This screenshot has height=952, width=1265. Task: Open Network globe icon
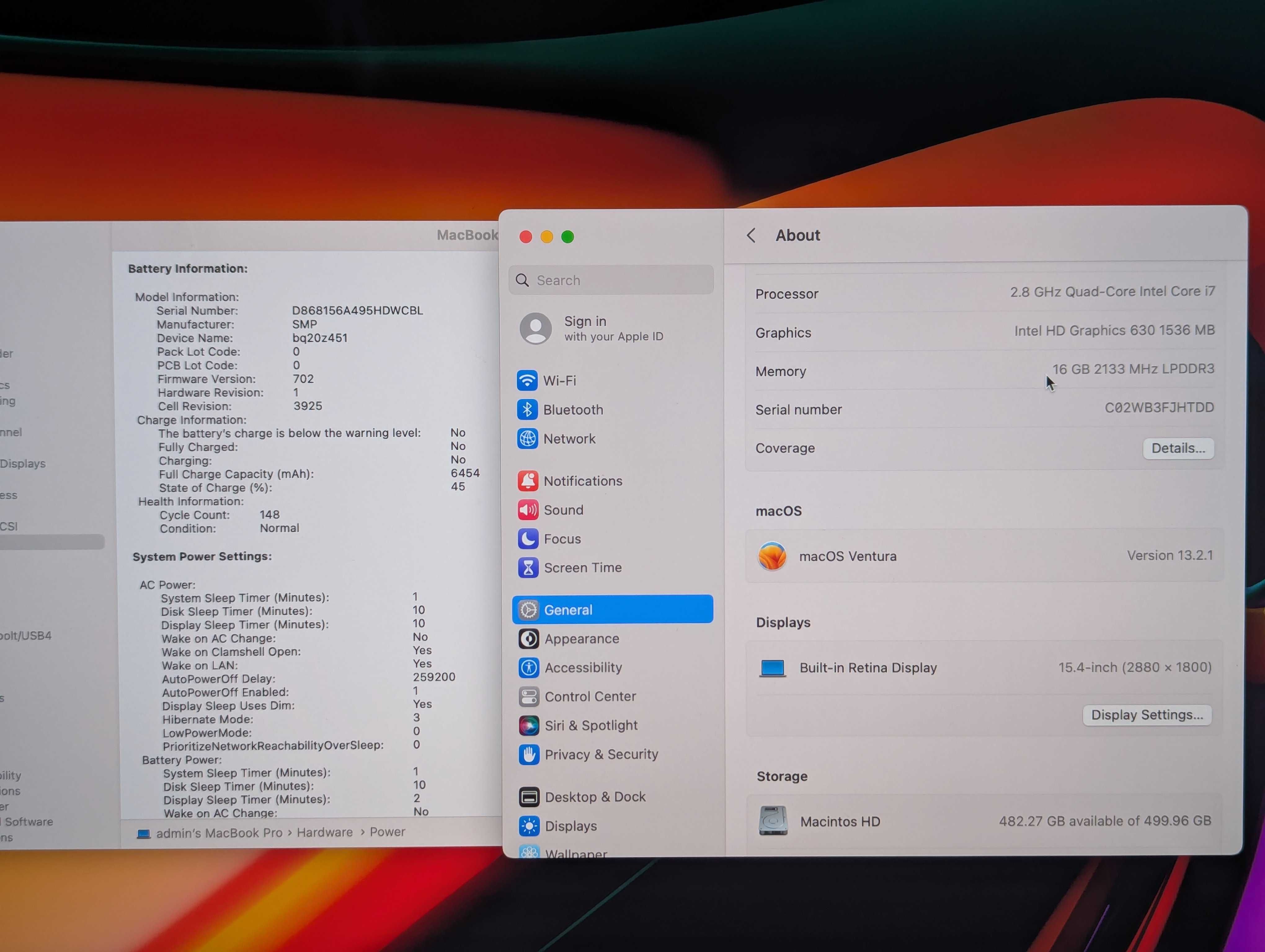(x=527, y=438)
